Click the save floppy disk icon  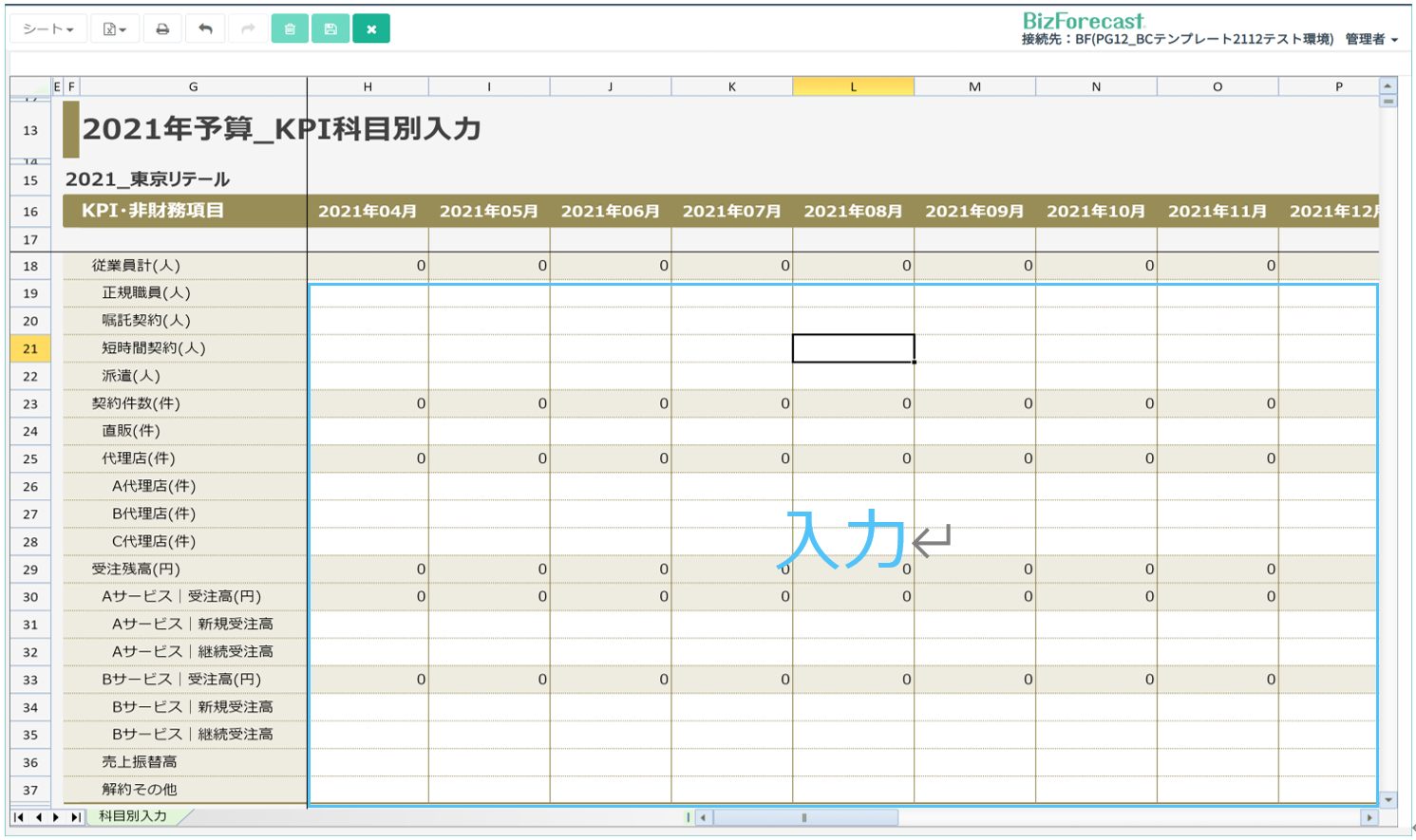pos(330,29)
